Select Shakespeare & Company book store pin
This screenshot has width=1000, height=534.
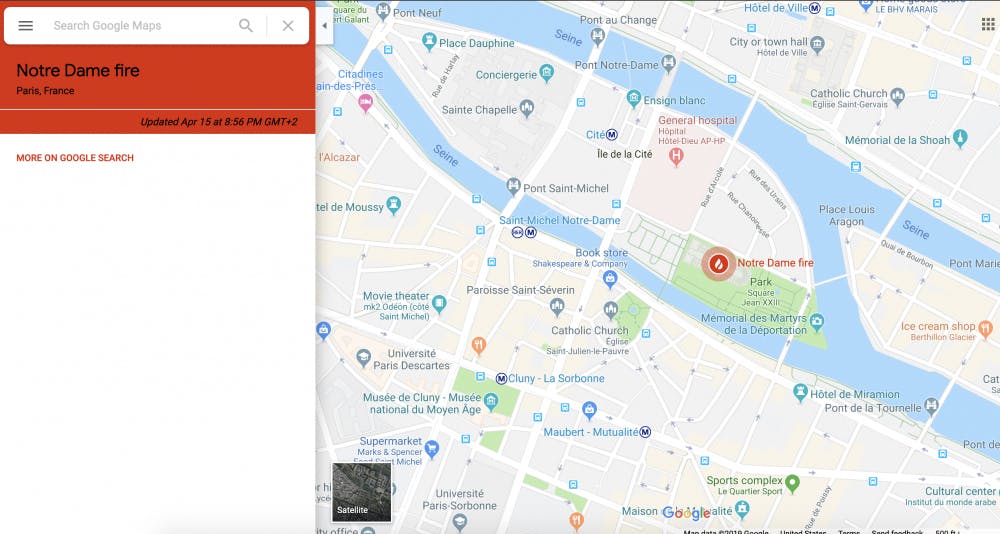(610, 278)
